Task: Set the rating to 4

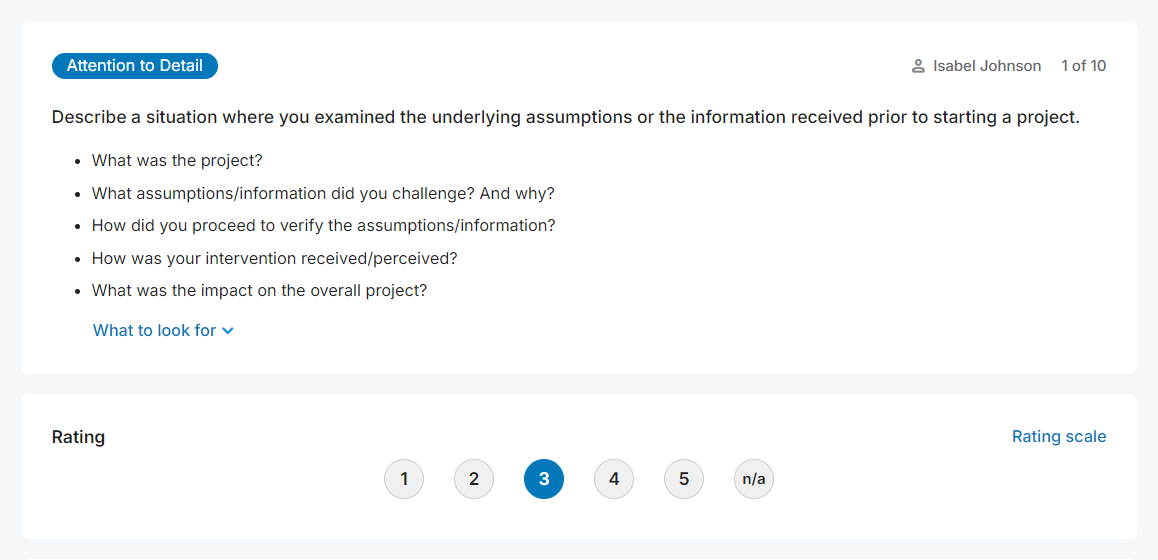Action: click(614, 479)
